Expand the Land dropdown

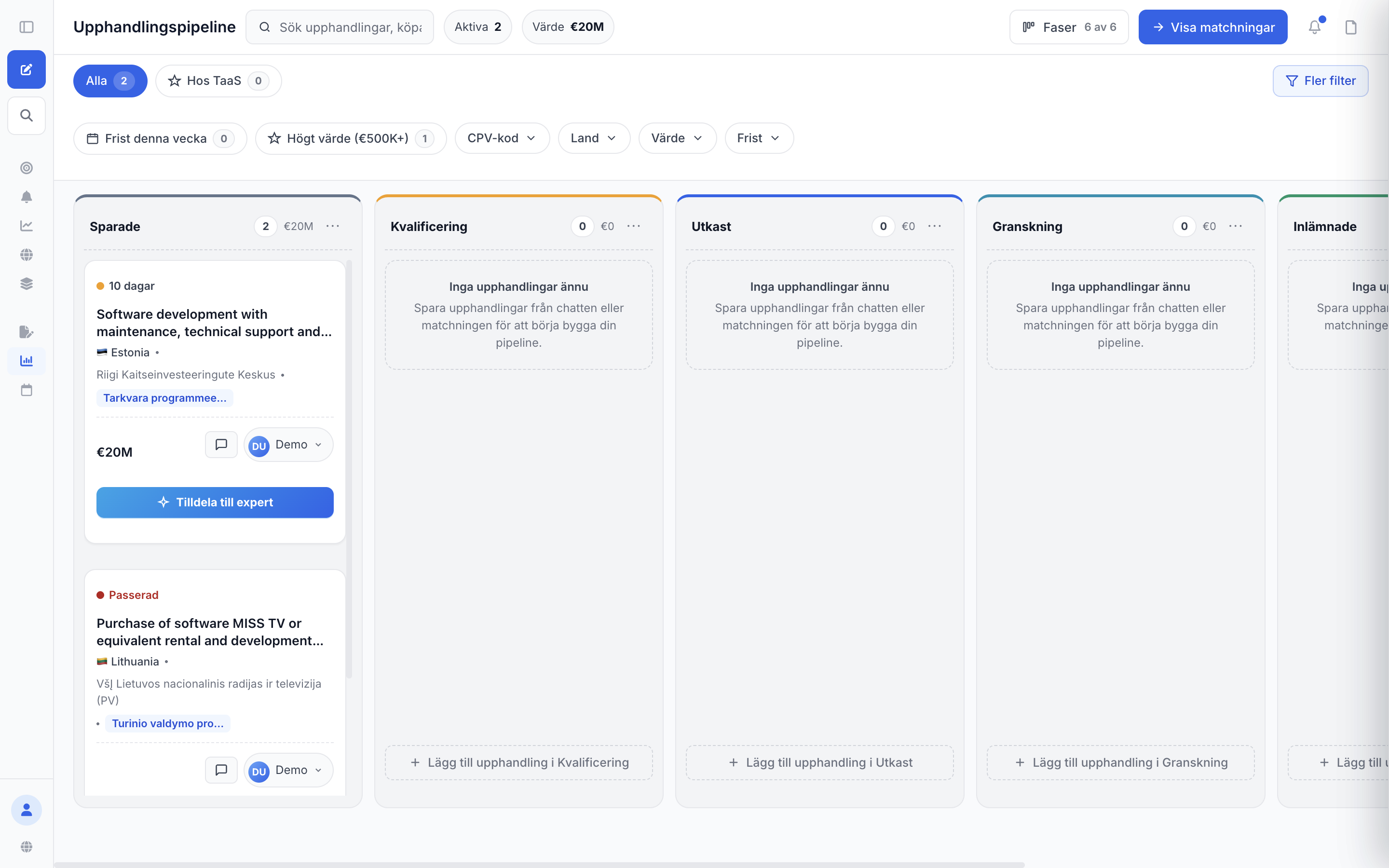coord(594,138)
